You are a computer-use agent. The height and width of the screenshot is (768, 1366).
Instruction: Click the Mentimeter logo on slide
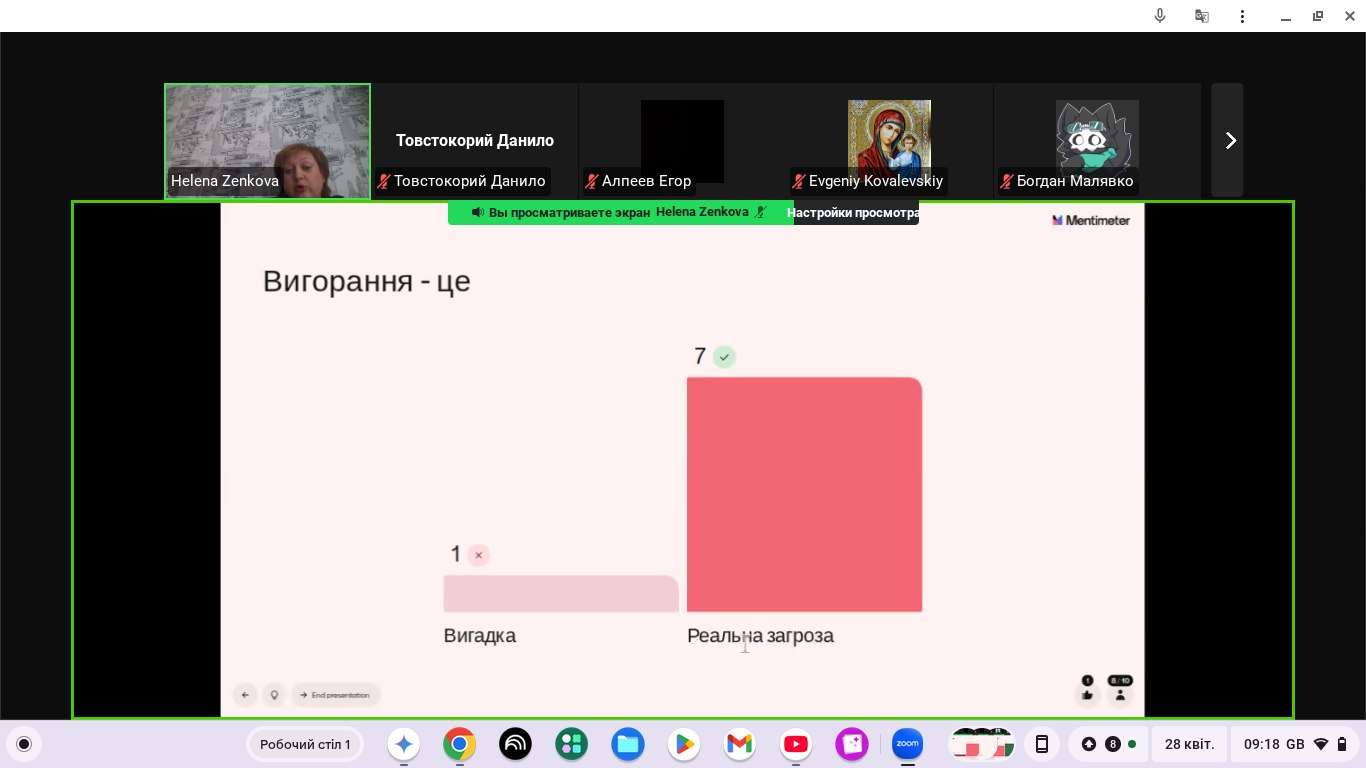[x=1091, y=220]
